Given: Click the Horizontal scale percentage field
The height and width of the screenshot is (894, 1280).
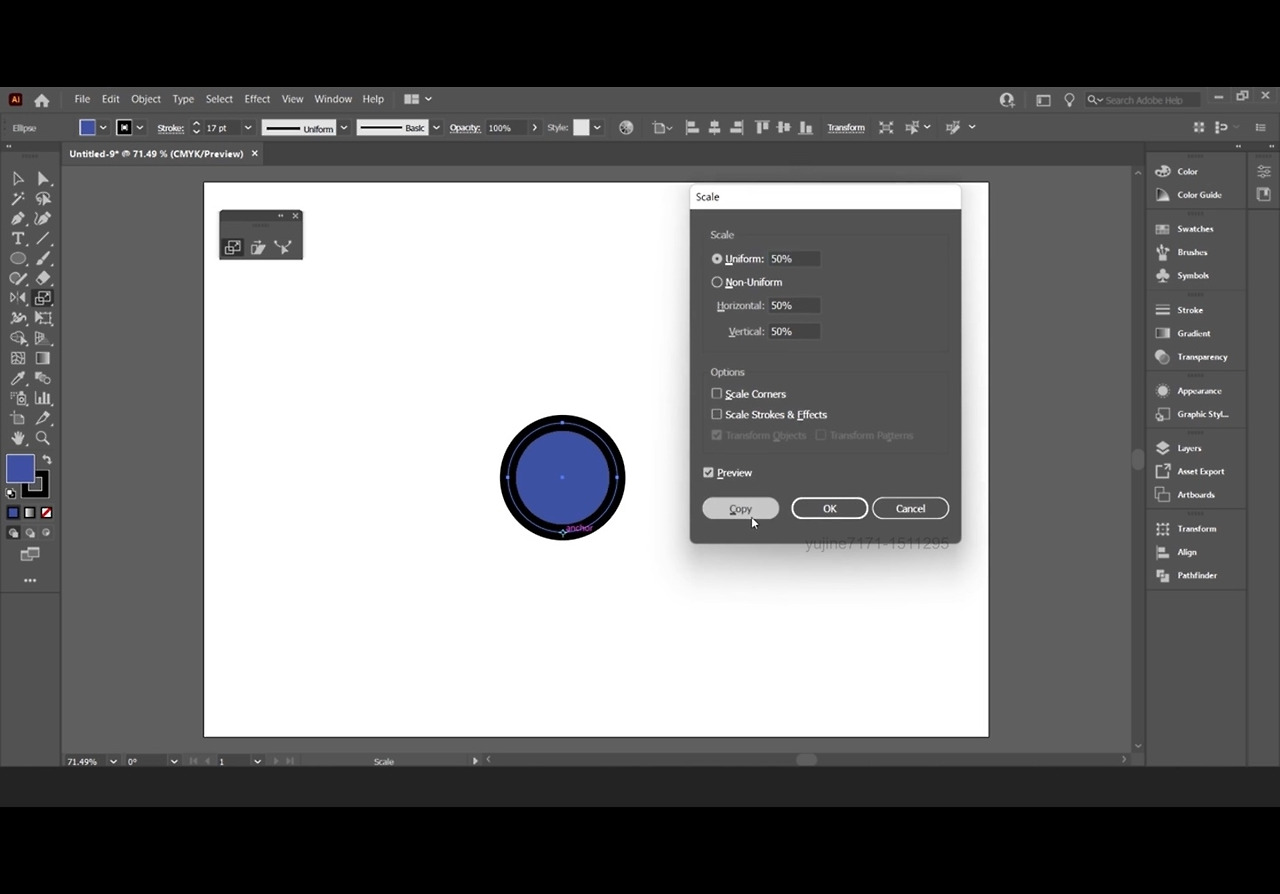Looking at the screenshot, I should [794, 306].
